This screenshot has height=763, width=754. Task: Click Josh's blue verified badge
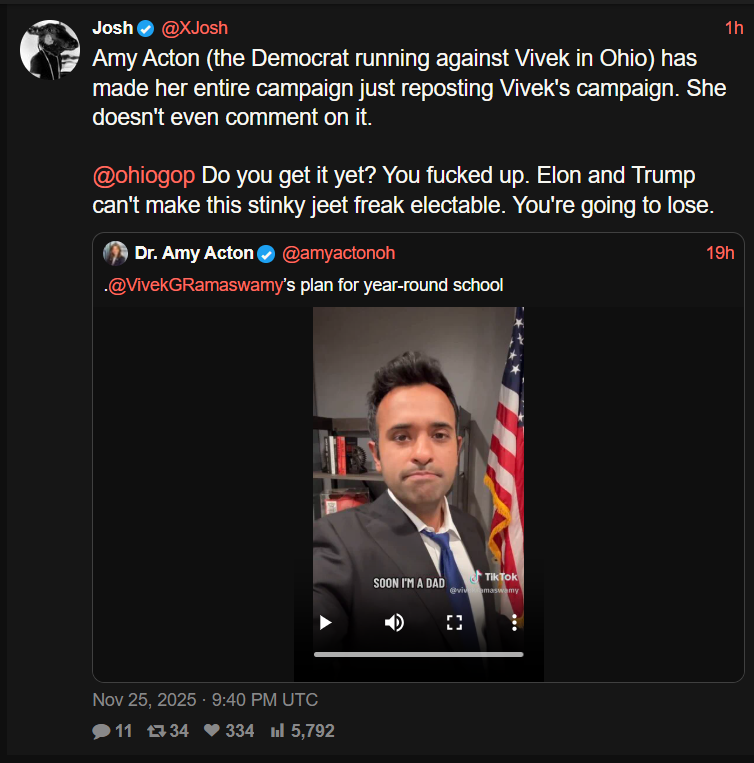pos(146,28)
